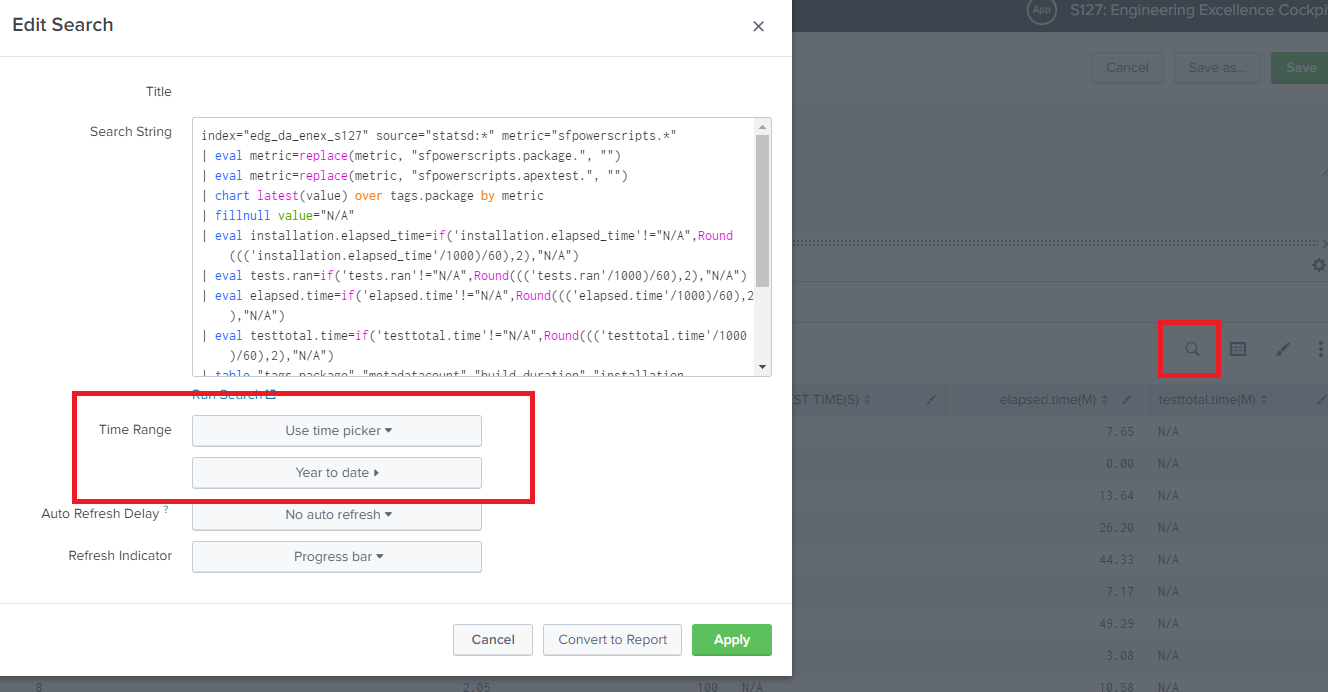Click the Run Search link

click(x=233, y=395)
